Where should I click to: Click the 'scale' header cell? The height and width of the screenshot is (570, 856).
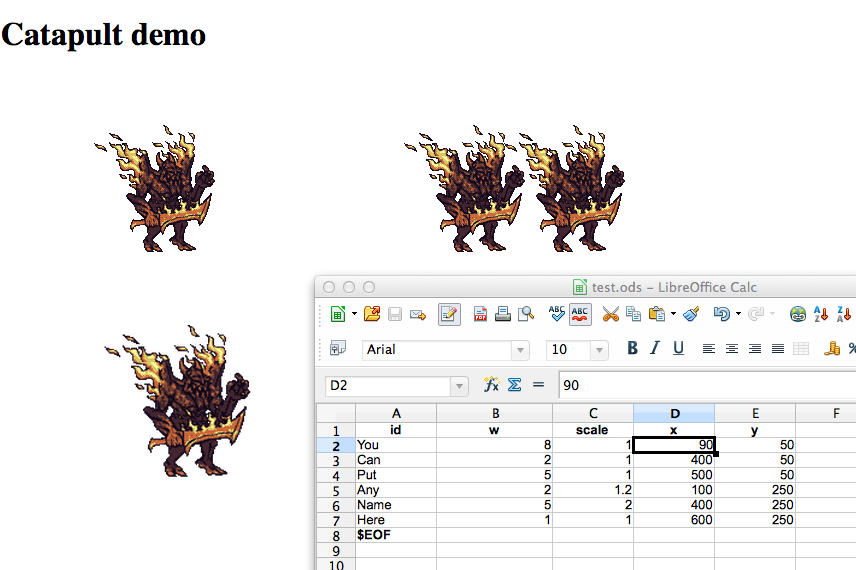click(x=593, y=430)
